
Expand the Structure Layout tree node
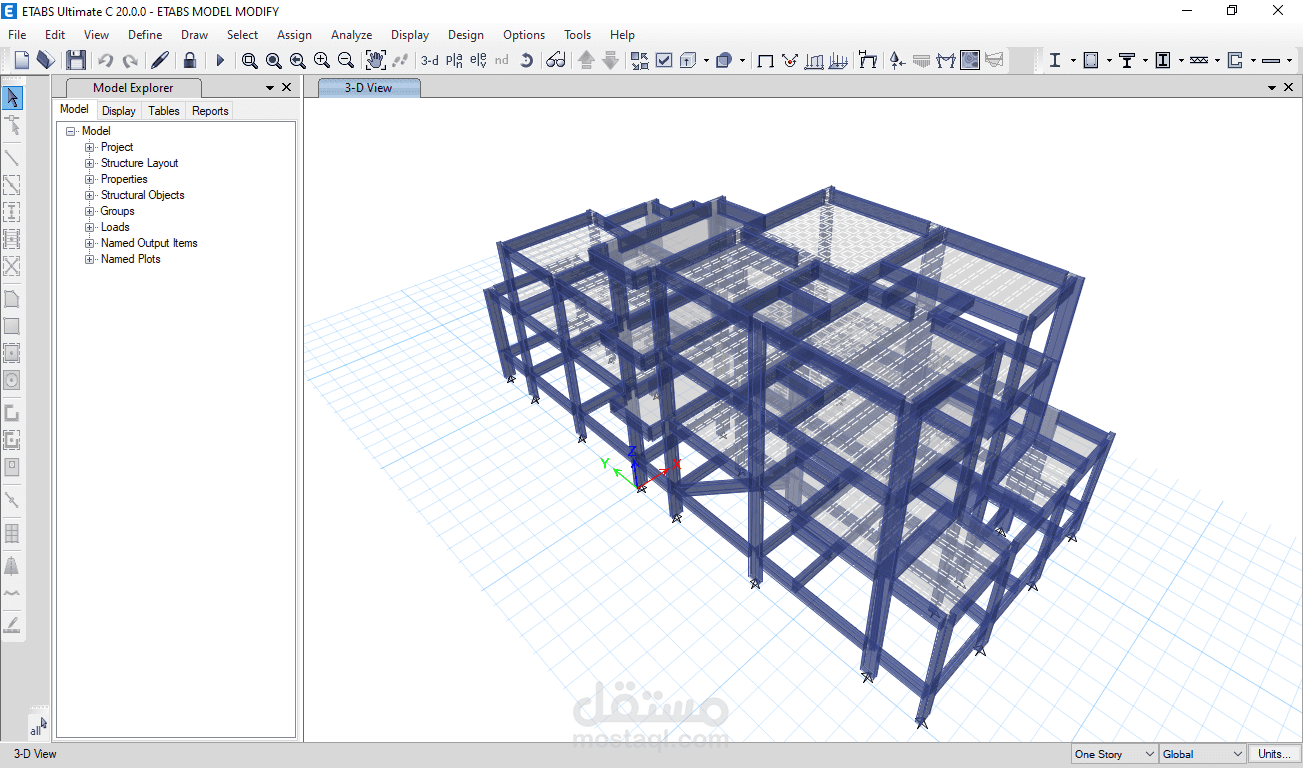tap(90, 163)
